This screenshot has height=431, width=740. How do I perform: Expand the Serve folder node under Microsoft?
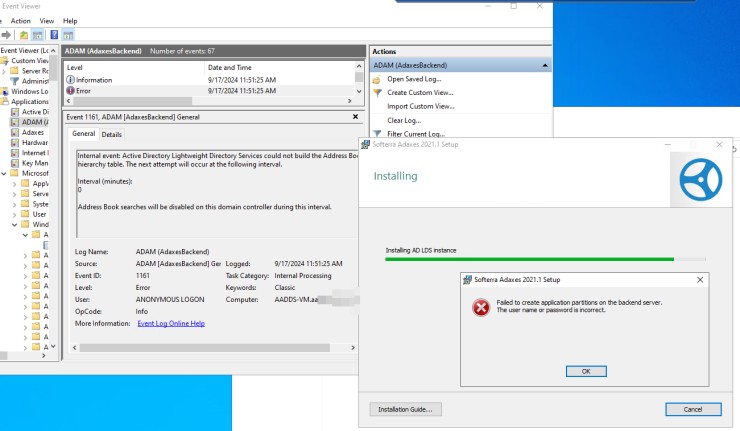[x=15, y=194]
